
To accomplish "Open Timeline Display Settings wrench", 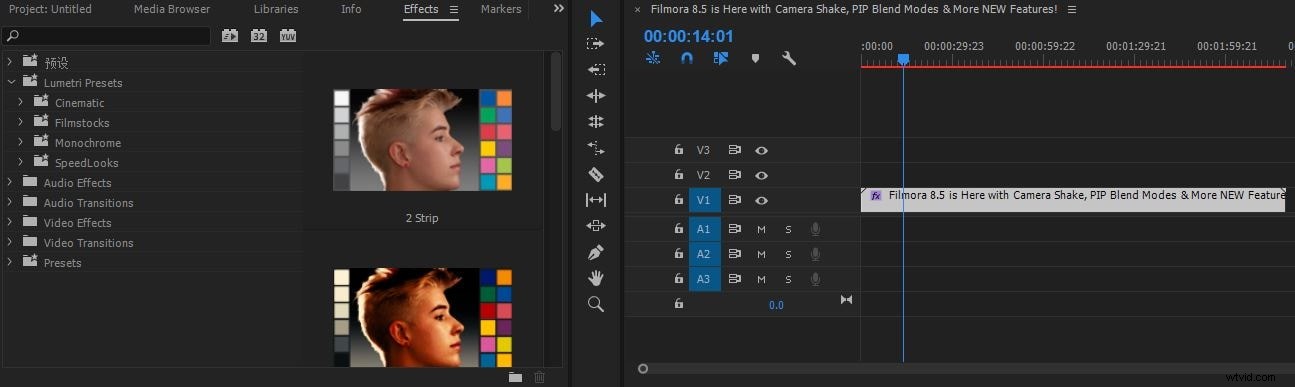I will 789,58.
